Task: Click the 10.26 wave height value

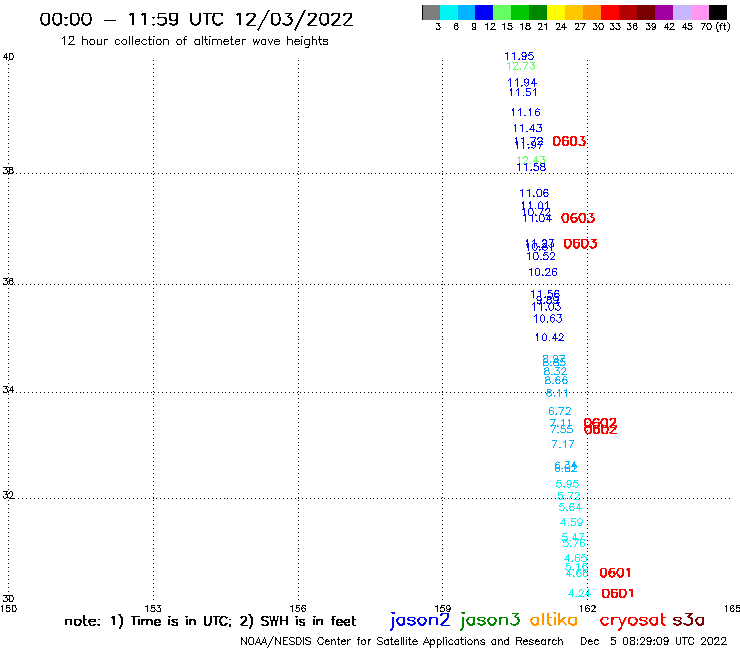Action: tap(543, 272)
